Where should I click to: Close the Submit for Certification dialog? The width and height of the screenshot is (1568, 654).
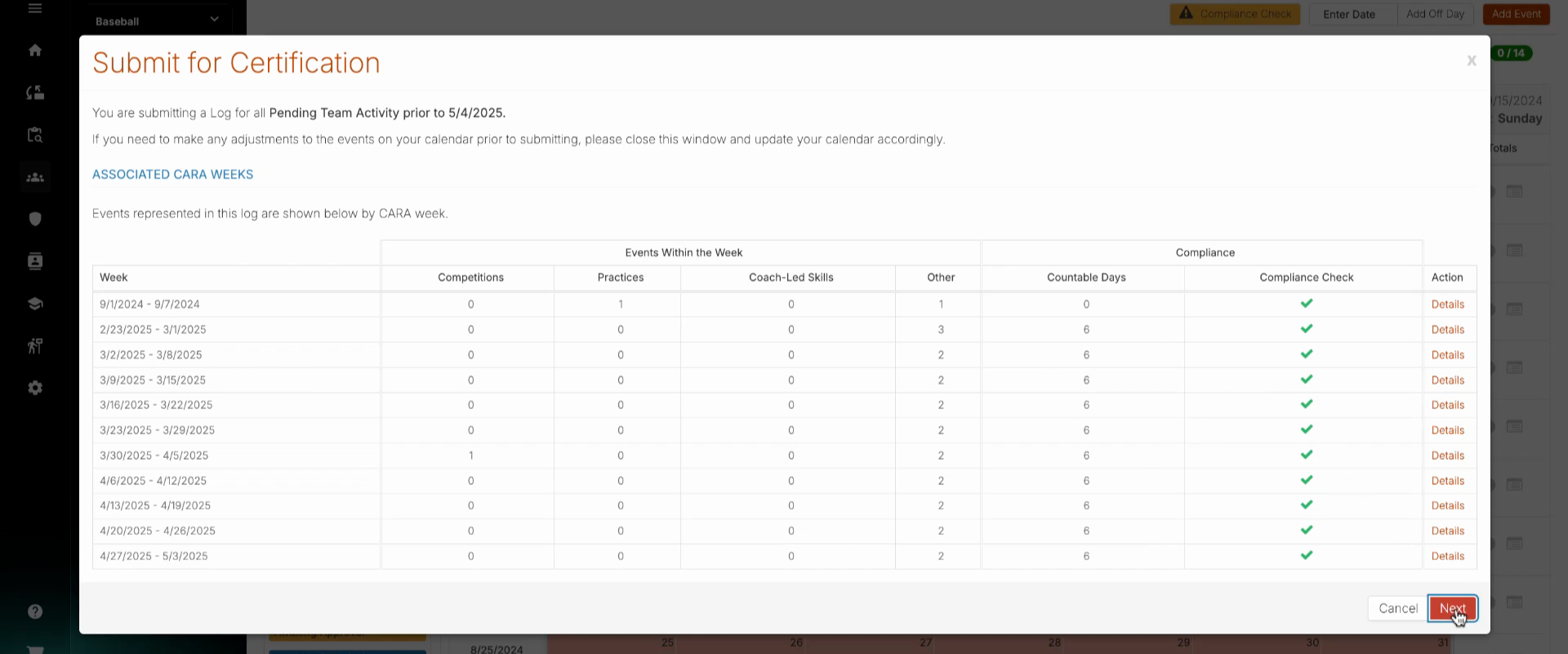1472,60
